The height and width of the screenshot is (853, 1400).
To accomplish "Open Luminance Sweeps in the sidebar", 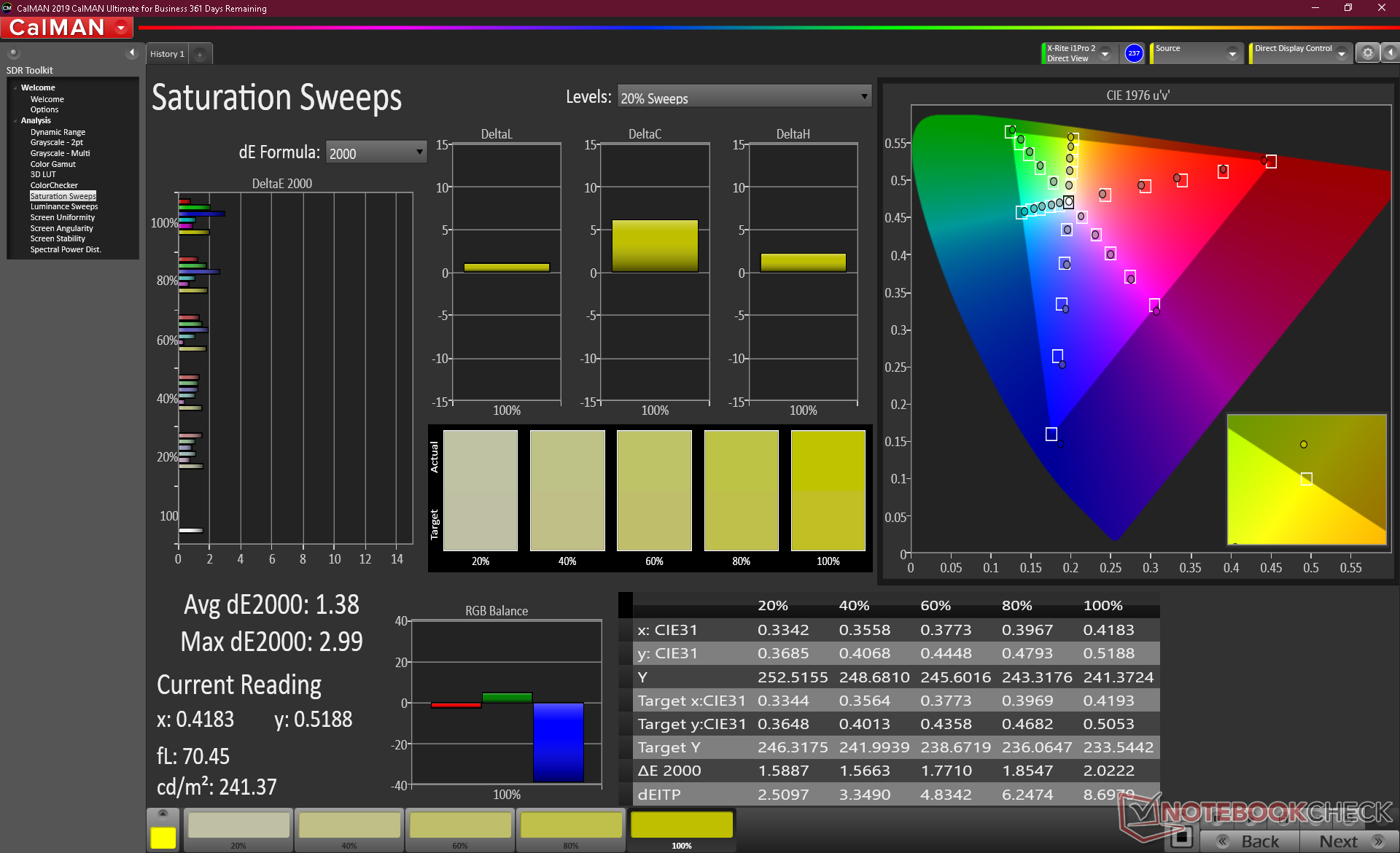I will coord(64,207).
